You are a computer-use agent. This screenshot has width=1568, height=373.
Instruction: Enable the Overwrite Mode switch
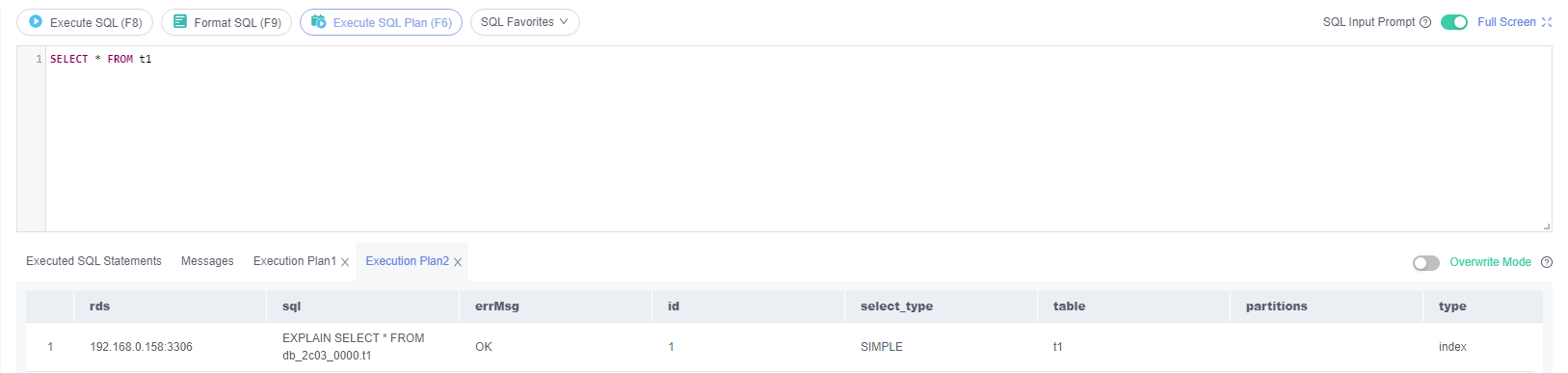click(1426, 263)
